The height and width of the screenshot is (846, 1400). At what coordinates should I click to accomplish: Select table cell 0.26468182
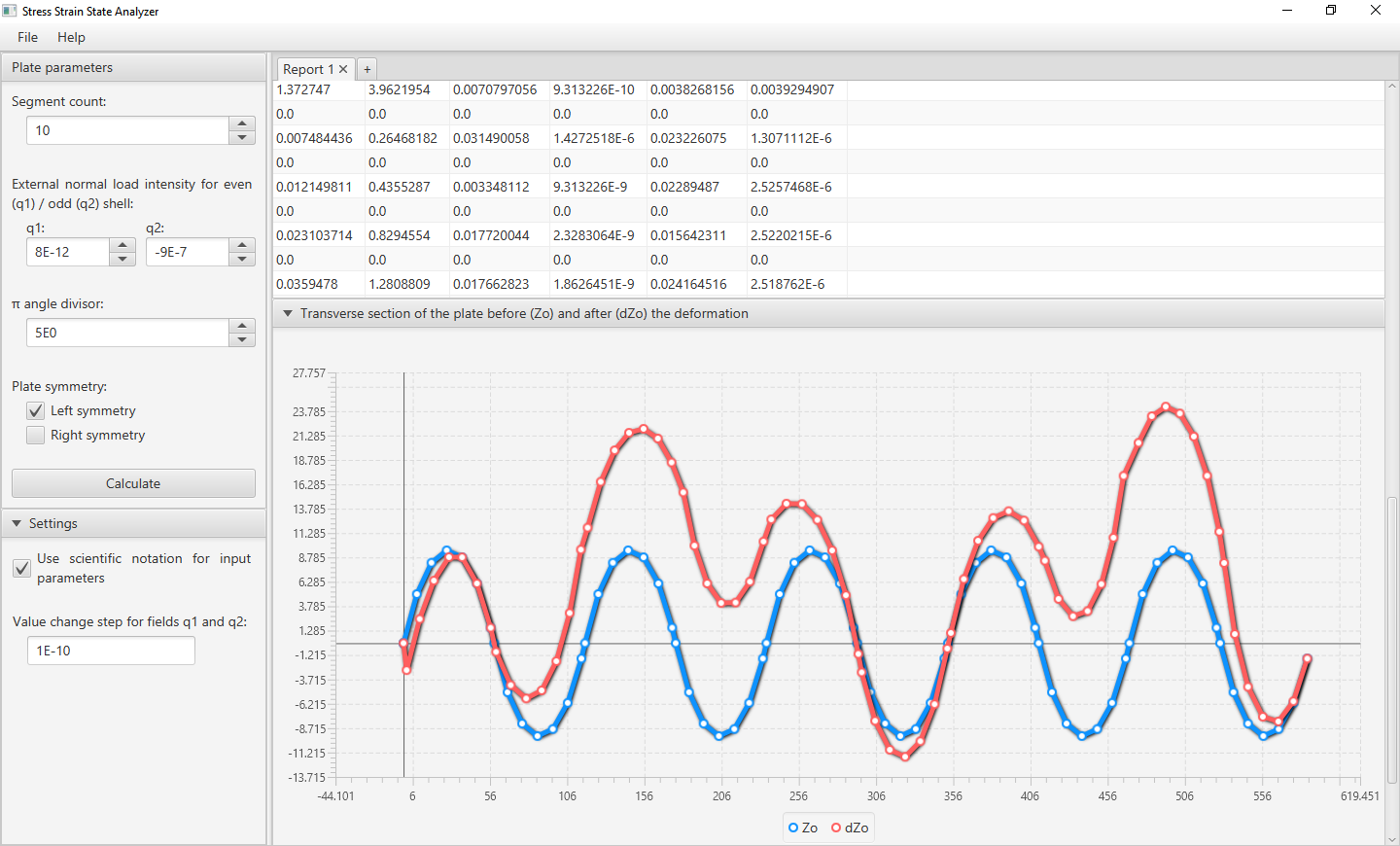(x=406, y=138)
